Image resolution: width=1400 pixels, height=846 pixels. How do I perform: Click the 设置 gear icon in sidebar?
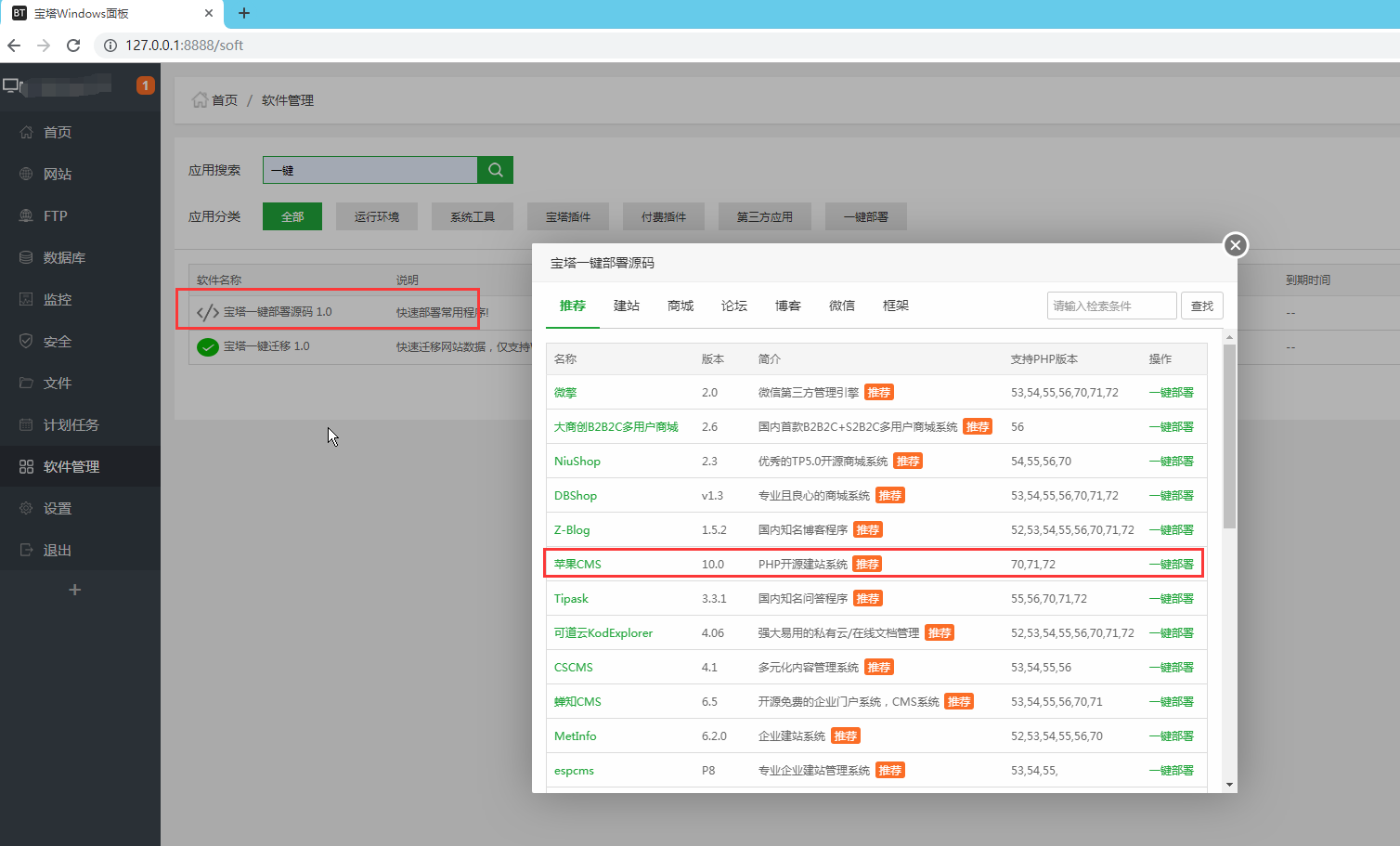(x=26, y=508)
